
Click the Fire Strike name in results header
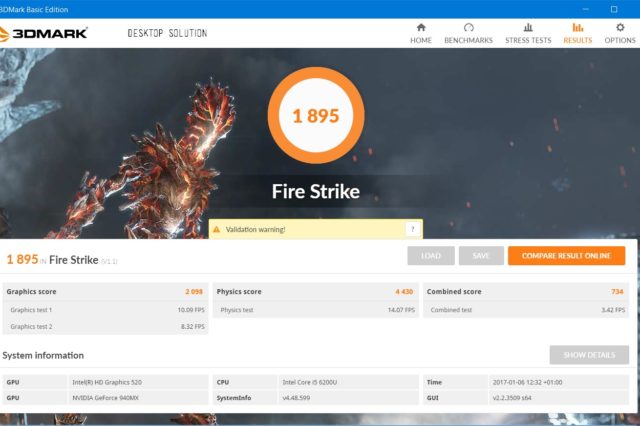73,260
